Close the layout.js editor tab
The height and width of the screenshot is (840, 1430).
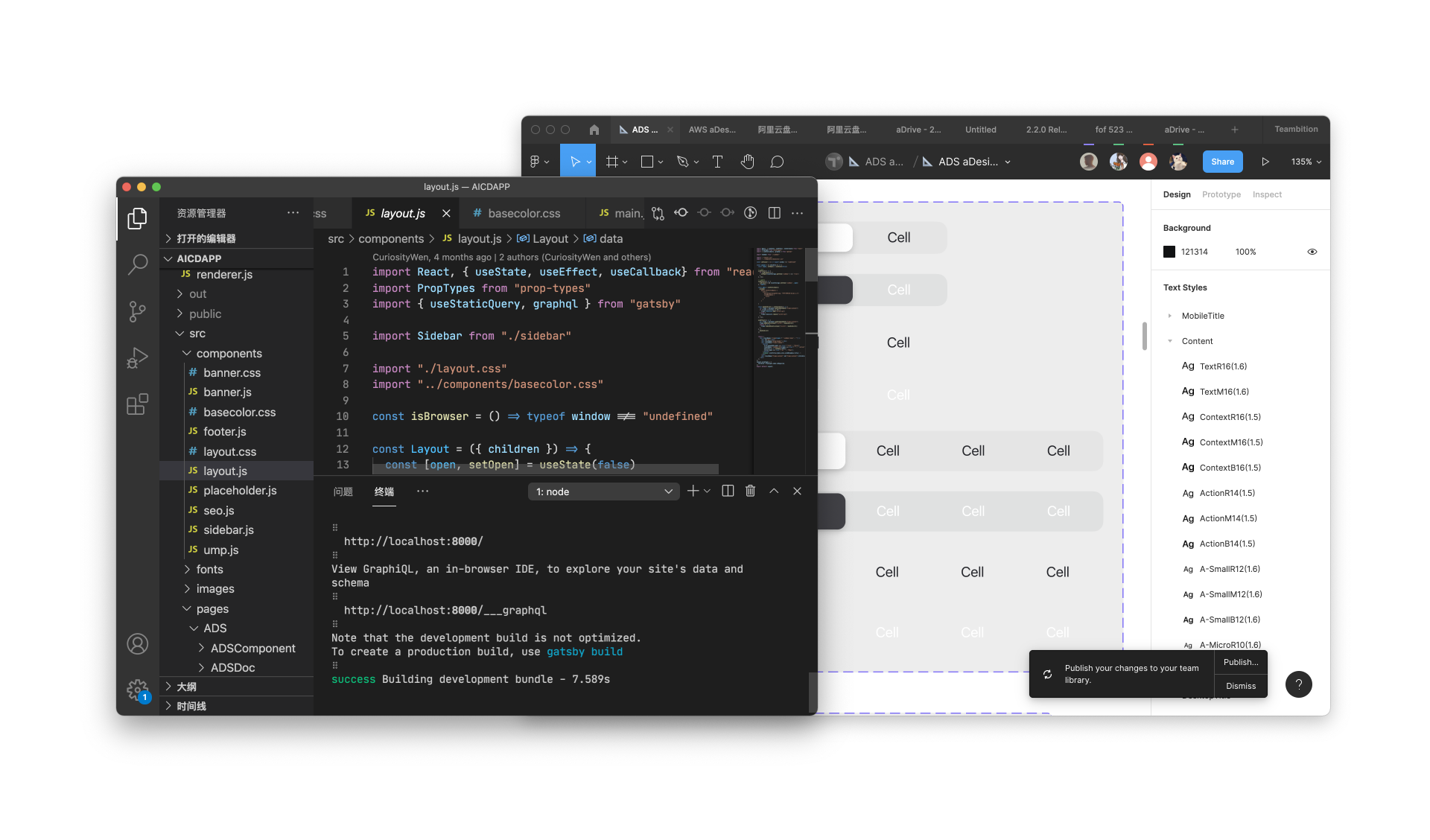click(446, 214)
